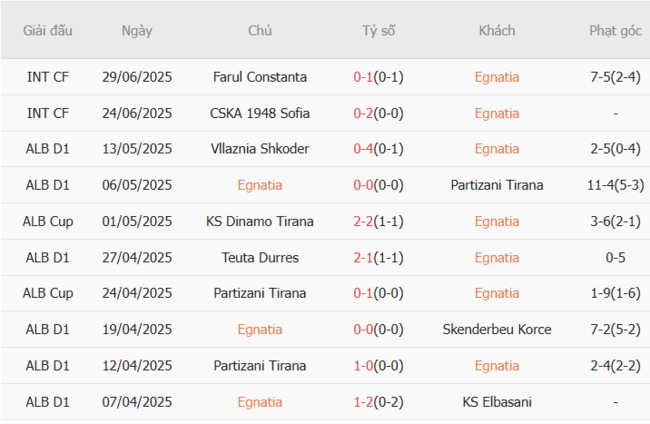This screenshot has height=424, width=650.
Task: Click the "Tỷ số" column header
Action: tap(378, 30)
